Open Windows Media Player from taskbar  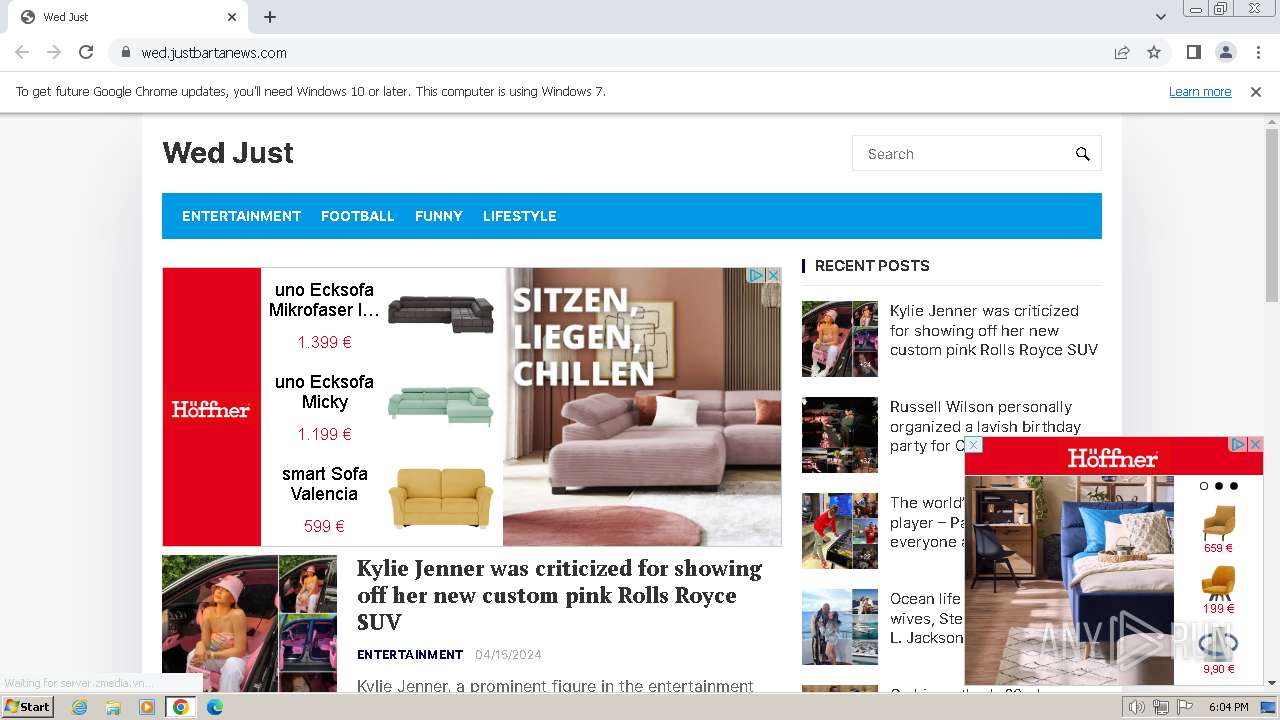[147, 707]
